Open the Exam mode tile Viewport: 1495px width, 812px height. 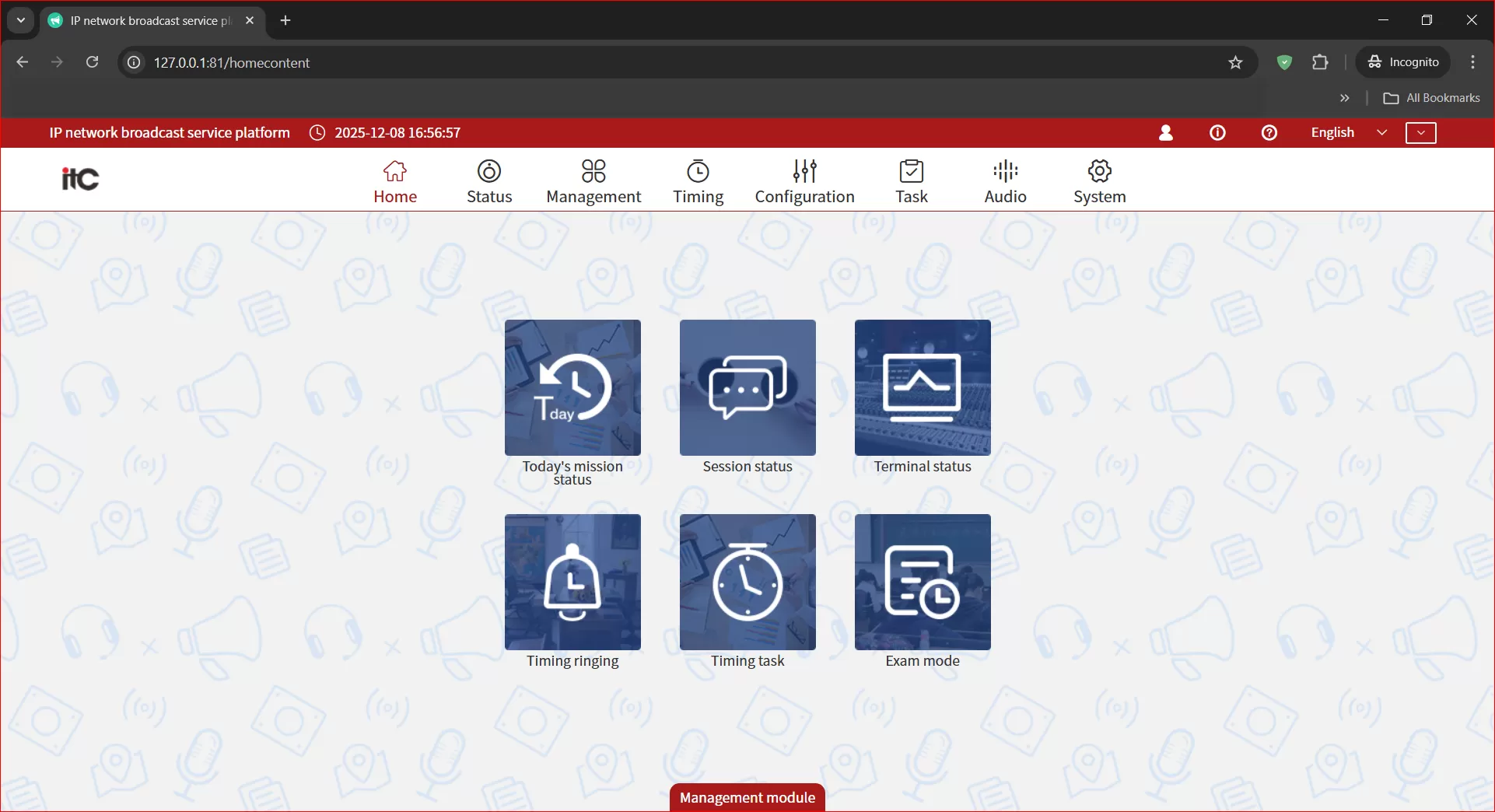923,582
